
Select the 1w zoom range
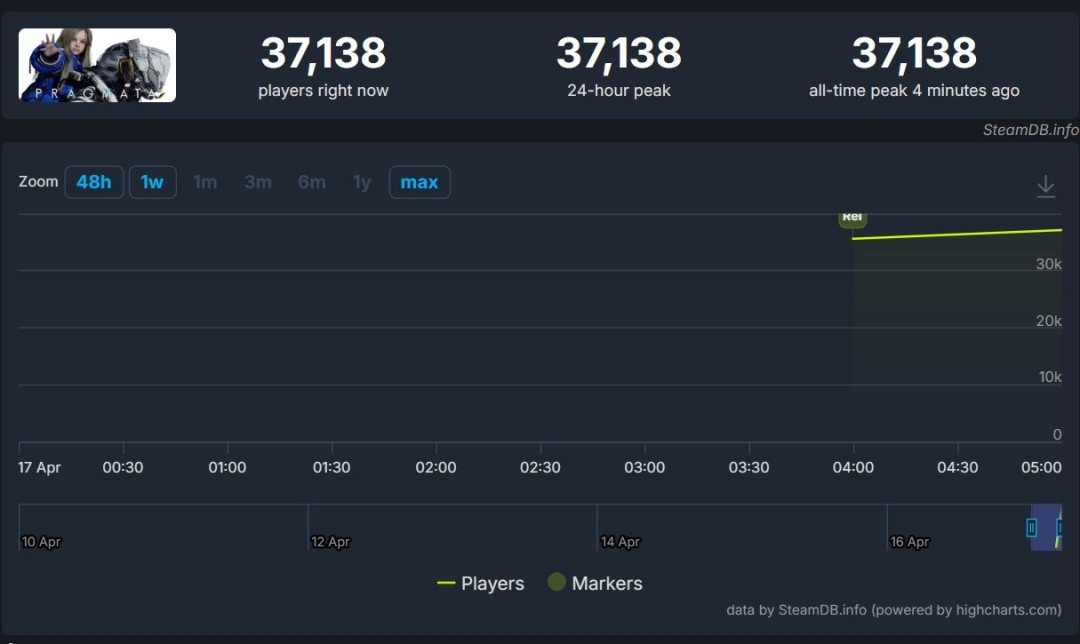click(x=152, y=182)
